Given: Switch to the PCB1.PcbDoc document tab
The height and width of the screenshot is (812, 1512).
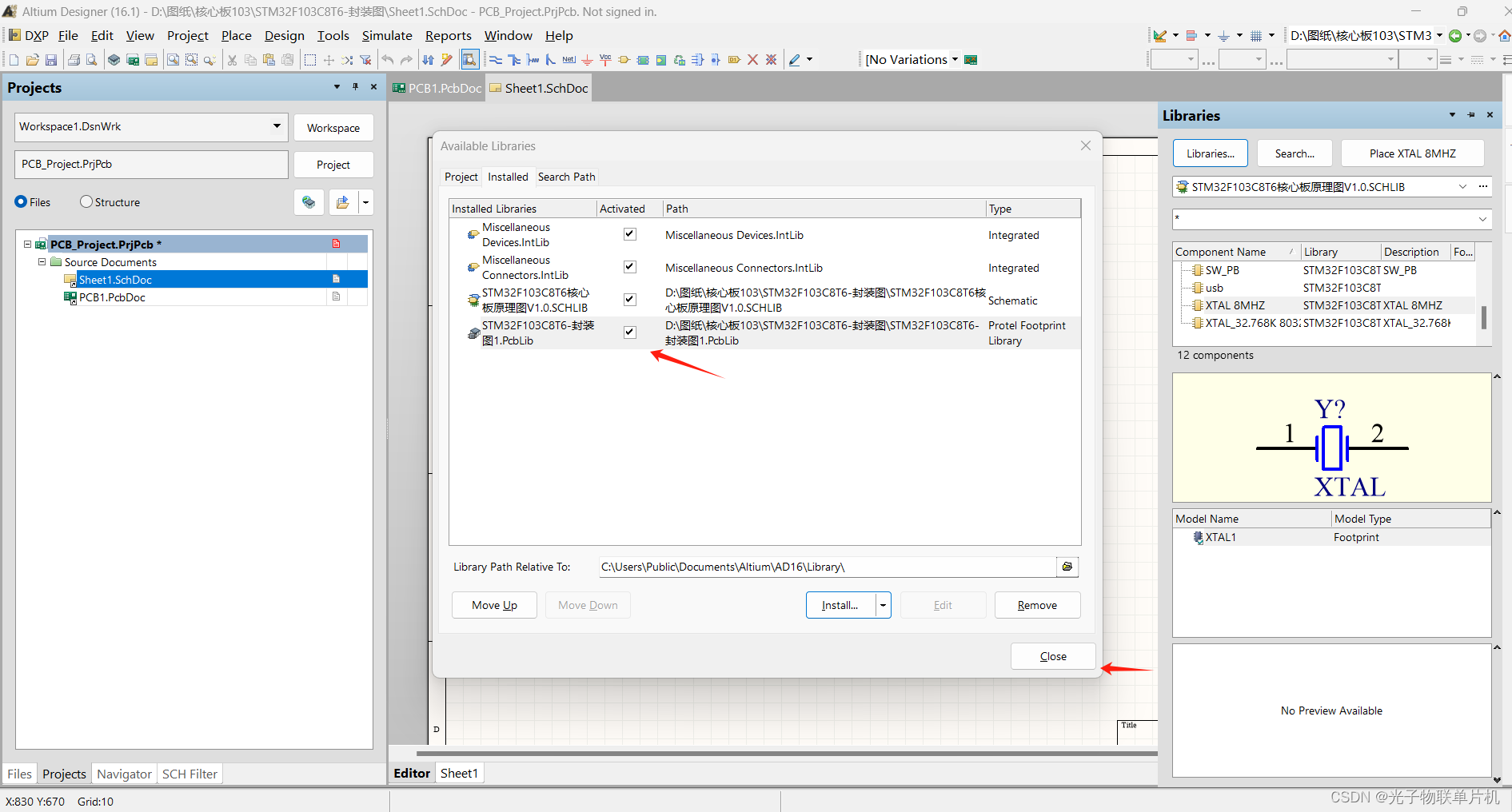Looking at the screenshot, I should tap(437, 88).
